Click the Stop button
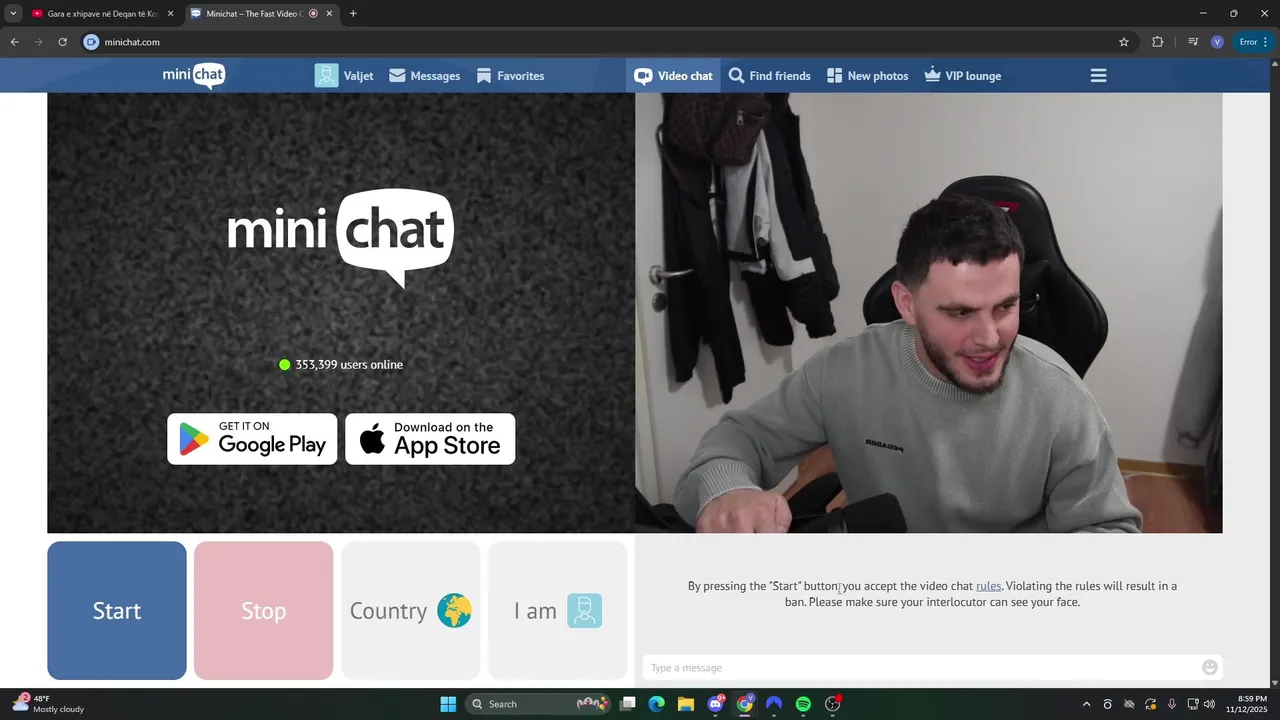1280x720 pixels. pos(264,611)
